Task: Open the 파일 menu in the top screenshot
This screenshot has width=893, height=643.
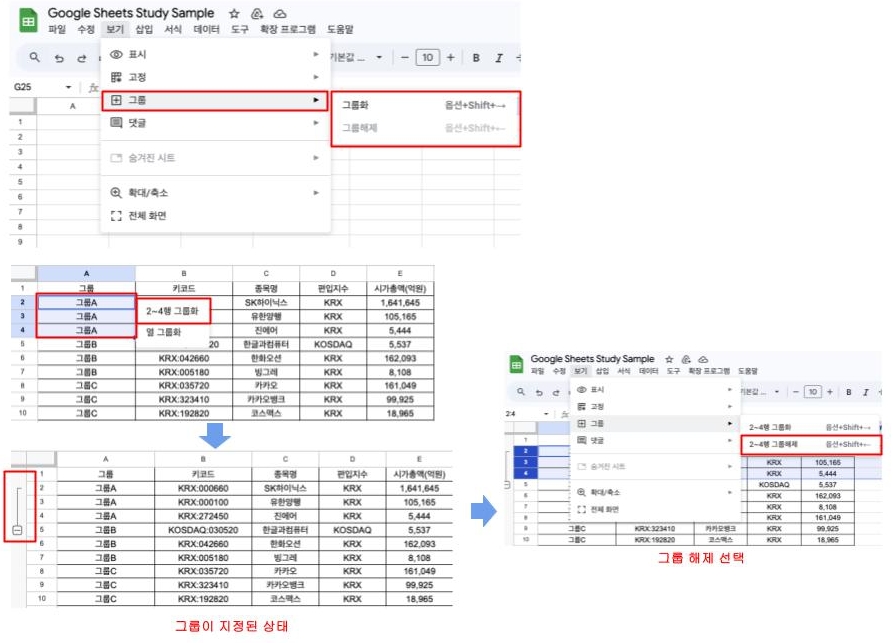Action: point(57,29)
